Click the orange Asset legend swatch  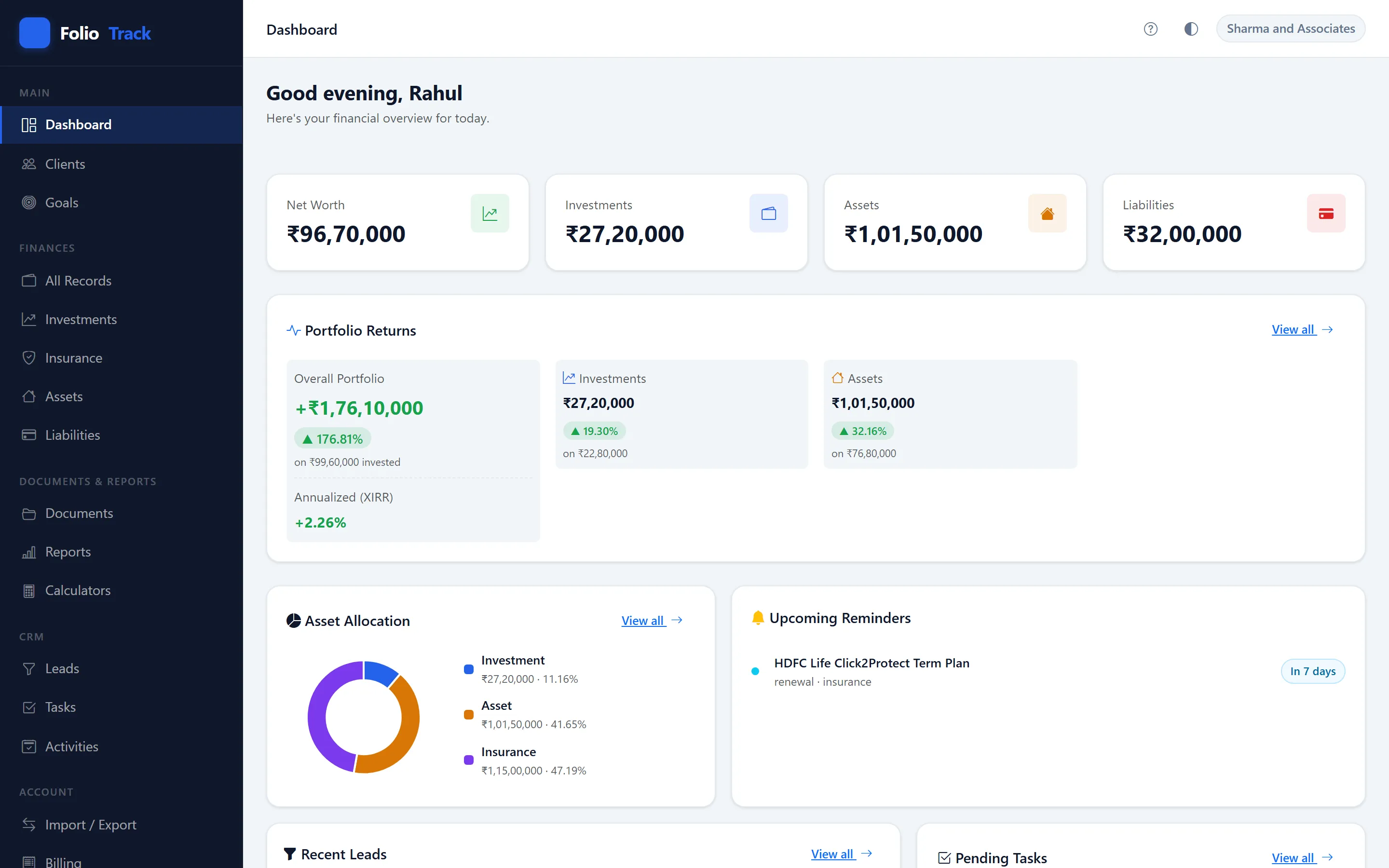tap(468, 715)
